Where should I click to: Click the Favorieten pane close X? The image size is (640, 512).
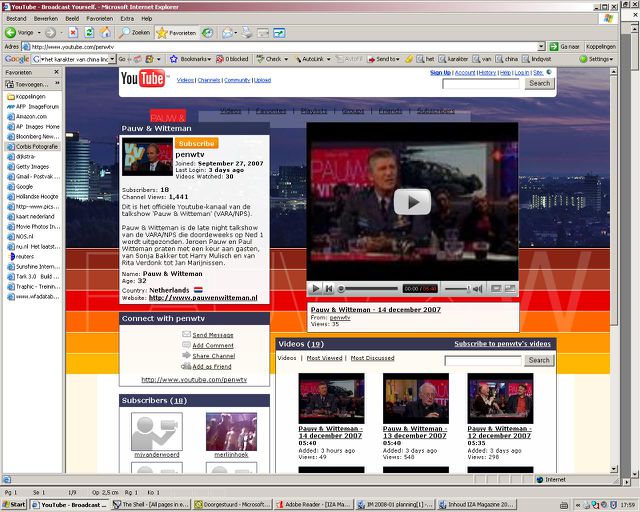tap(56, 72)
